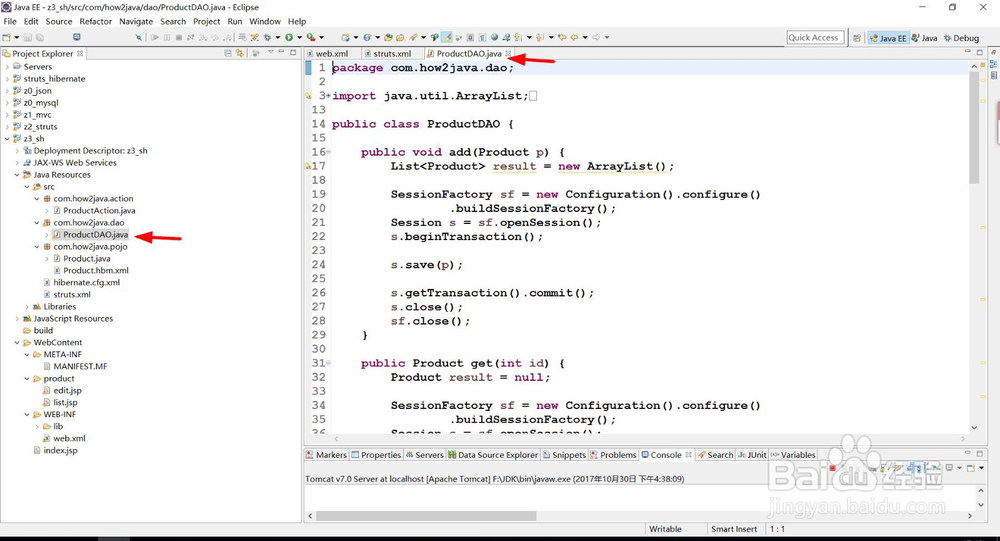Image resolution: width=1000 pixels, height=541 pixels.
Task: Collapse the Java Resources node
Action: pos(17,175)
